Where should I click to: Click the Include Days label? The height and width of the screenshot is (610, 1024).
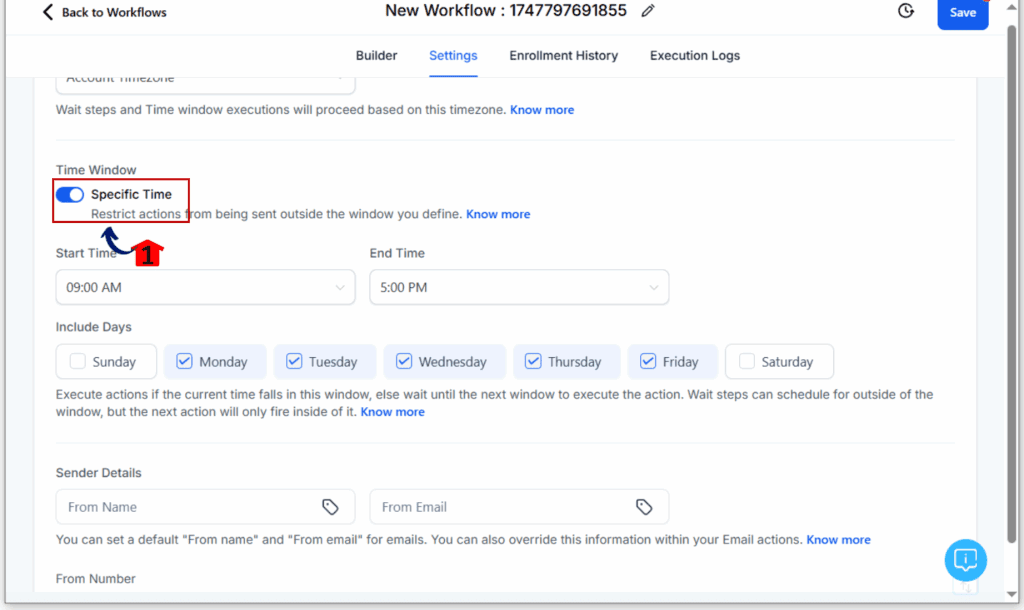(93, 327)
